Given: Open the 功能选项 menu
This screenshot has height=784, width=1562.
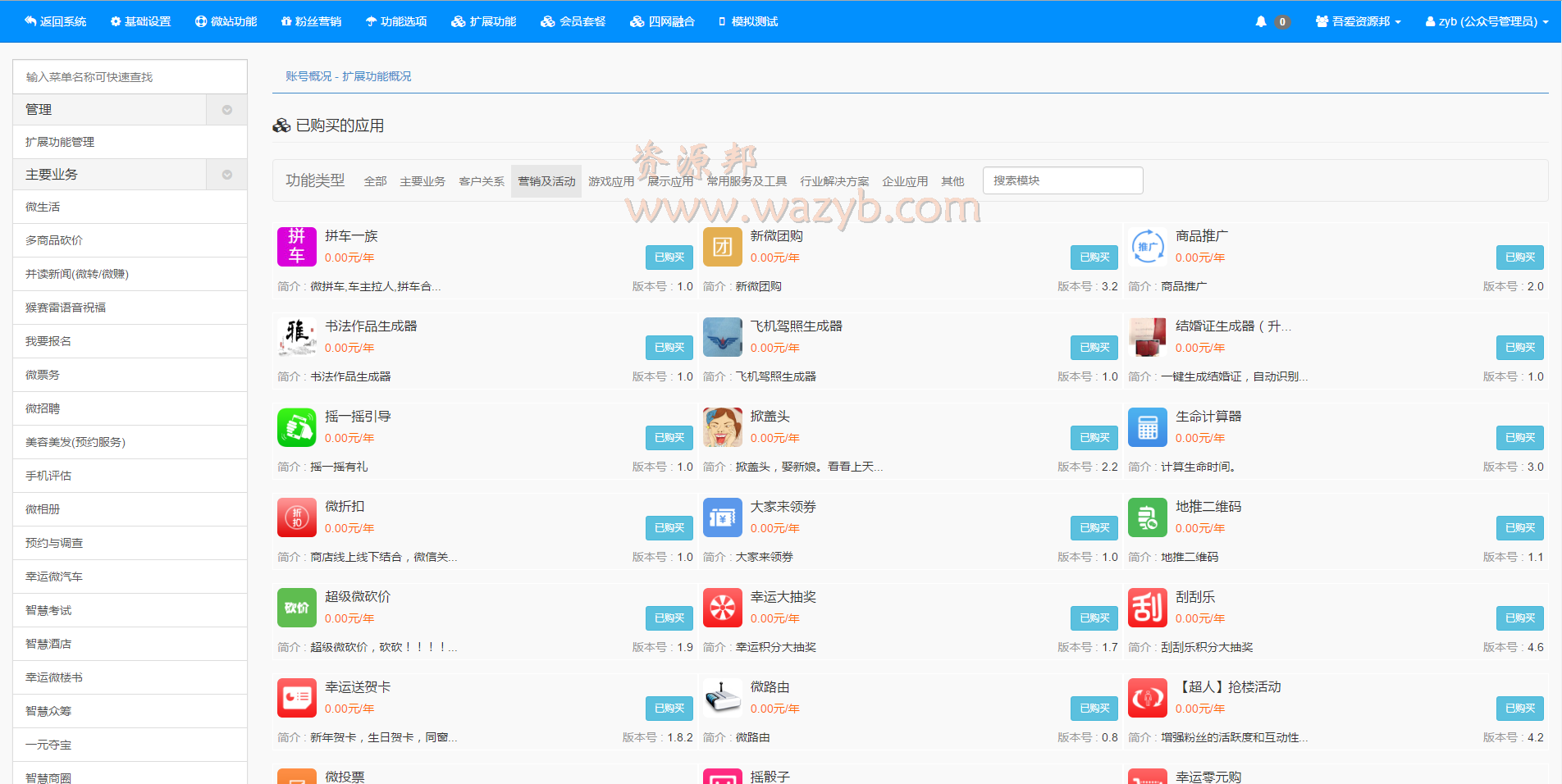Looking at the screenshot, I should tap(396, 21).
